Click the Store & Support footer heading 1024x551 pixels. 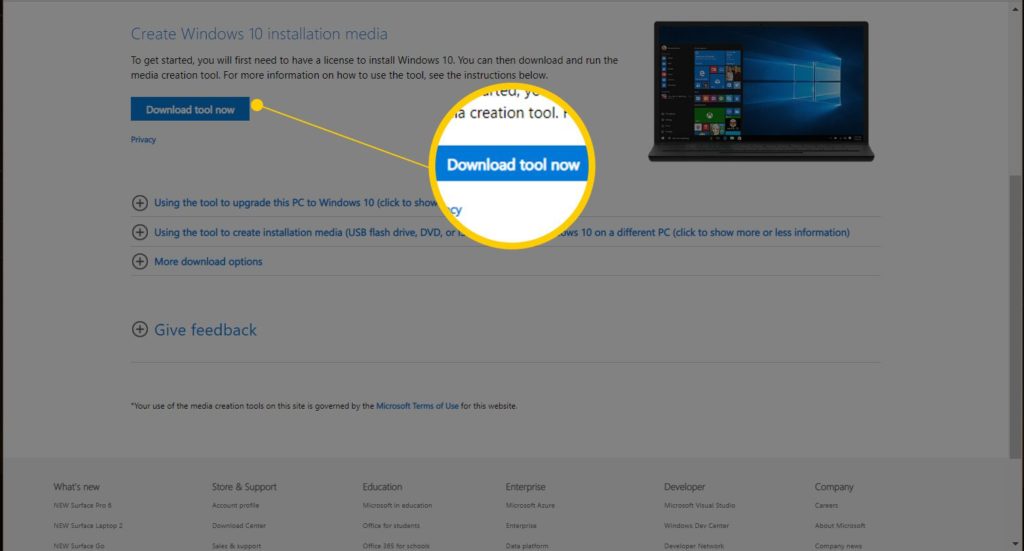click(244, 487)
